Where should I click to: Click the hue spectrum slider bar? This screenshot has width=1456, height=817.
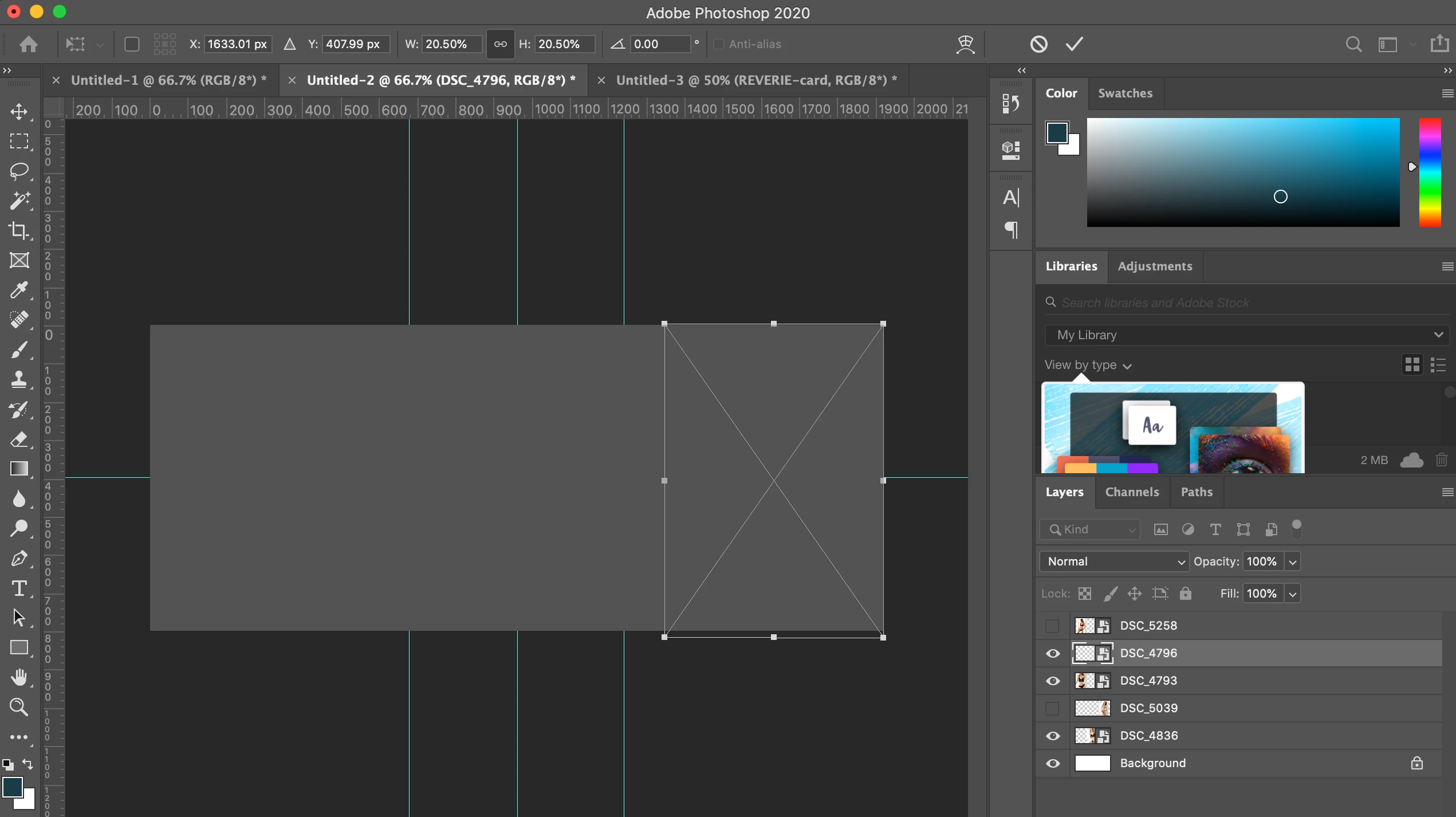click(1430, 172)
